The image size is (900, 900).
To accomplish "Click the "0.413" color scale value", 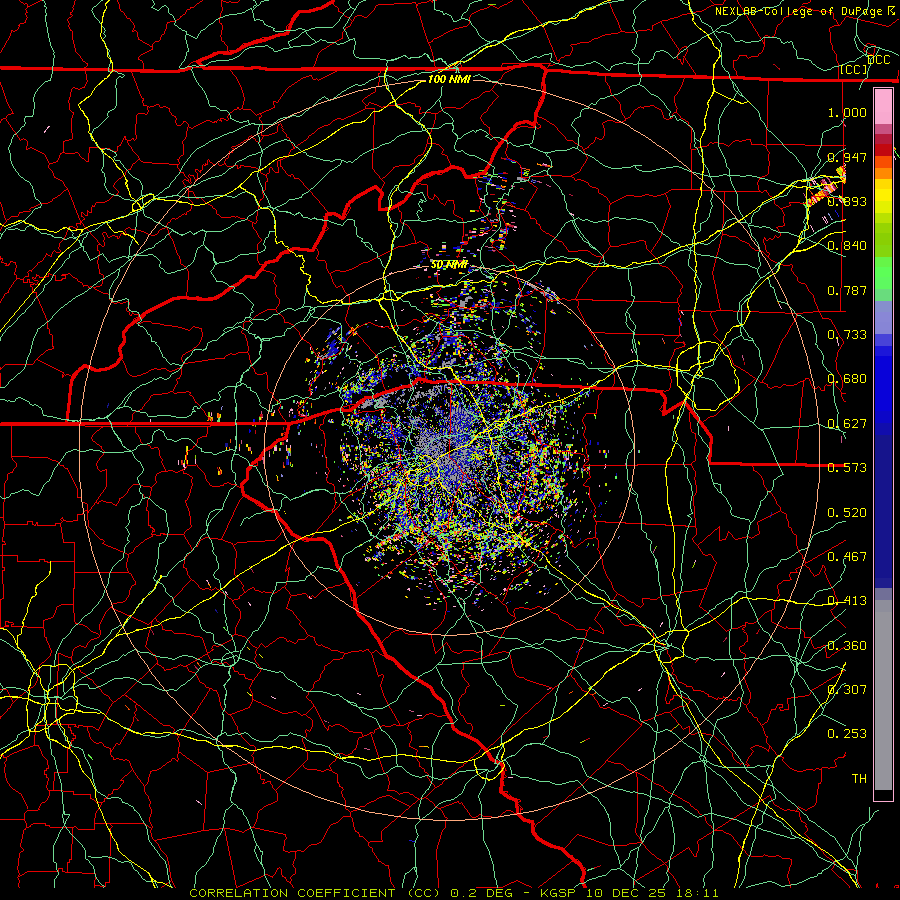I will (847, 601).
